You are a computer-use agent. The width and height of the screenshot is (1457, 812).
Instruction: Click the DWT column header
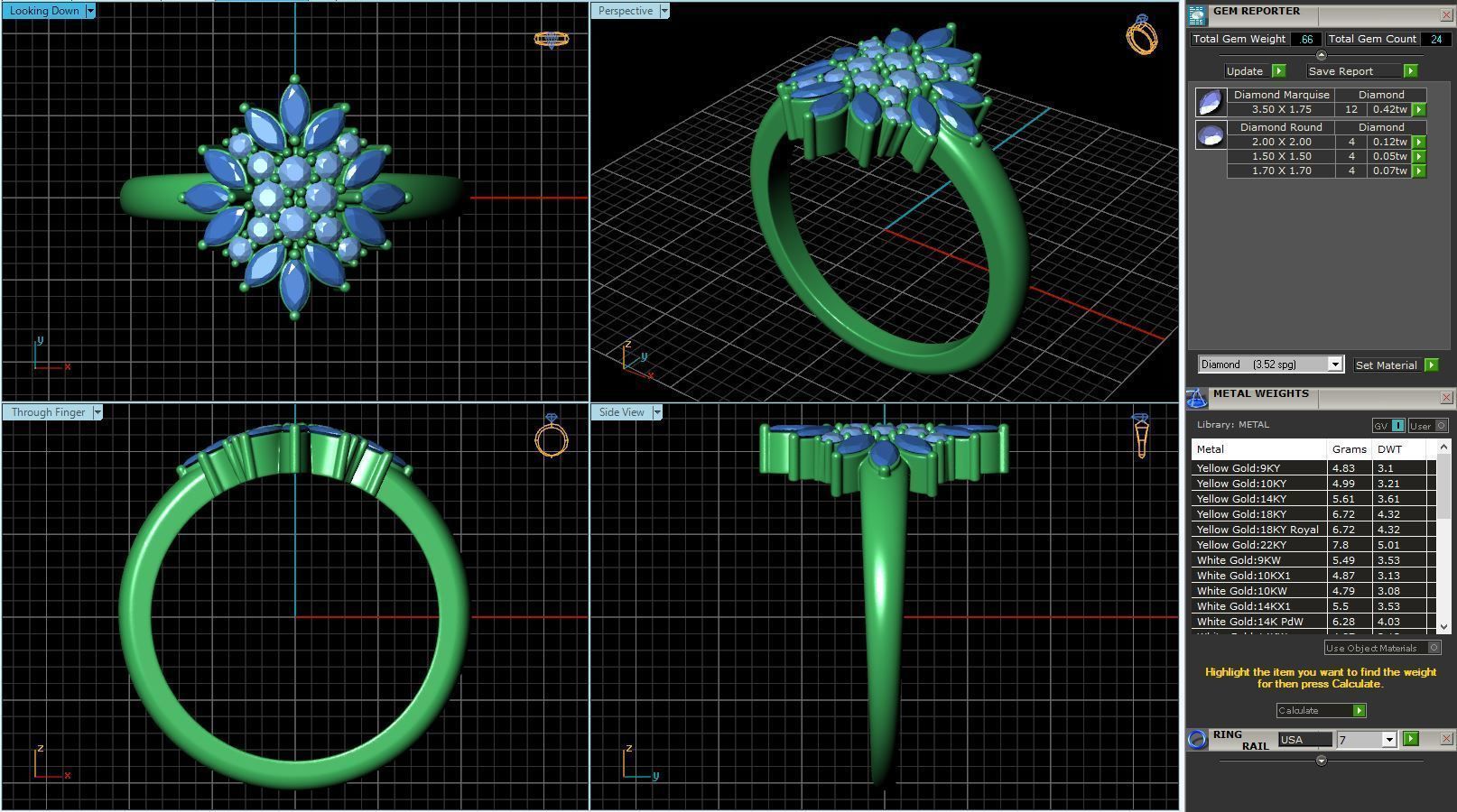click(1398, 449)
